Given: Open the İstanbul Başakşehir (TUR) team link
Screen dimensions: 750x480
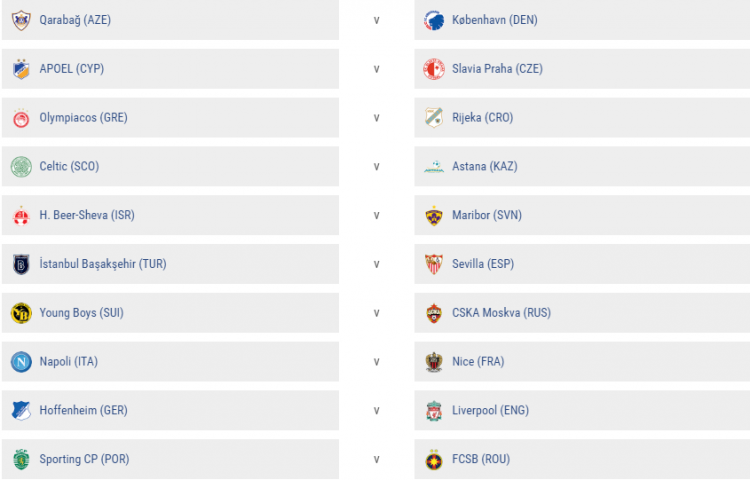Looking at the screenshot, I should pyautogui.click(x=103, y=264).
